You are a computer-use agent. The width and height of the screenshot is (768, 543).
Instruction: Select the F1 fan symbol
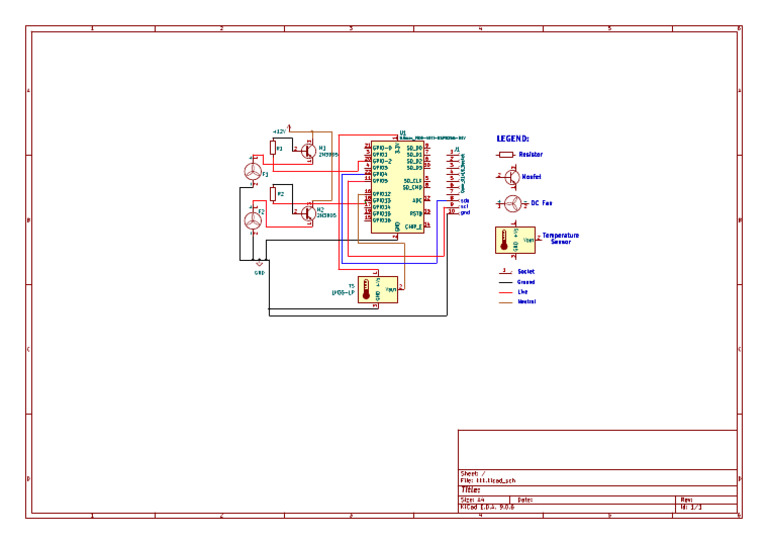coord(253,171)
